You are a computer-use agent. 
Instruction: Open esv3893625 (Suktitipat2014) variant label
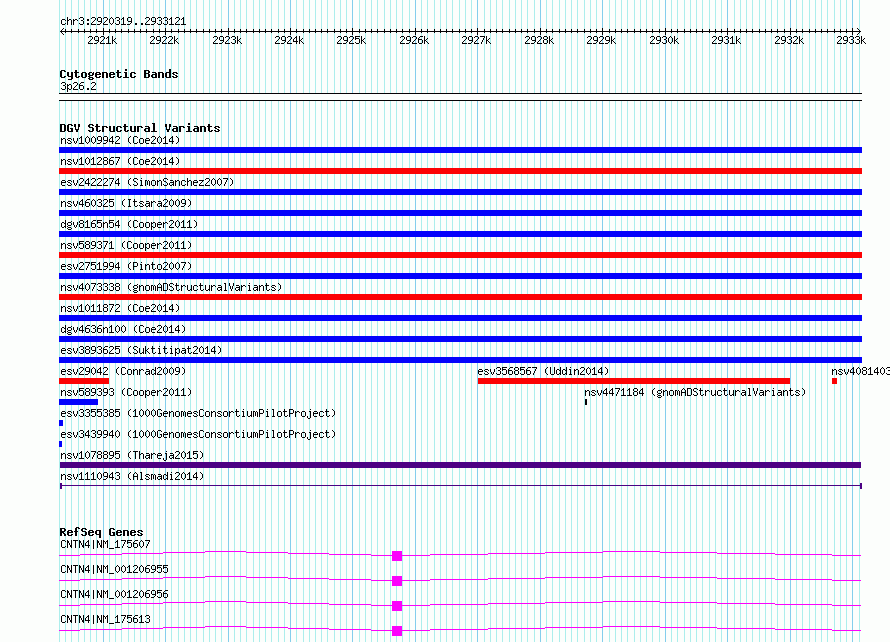[141, 350]
